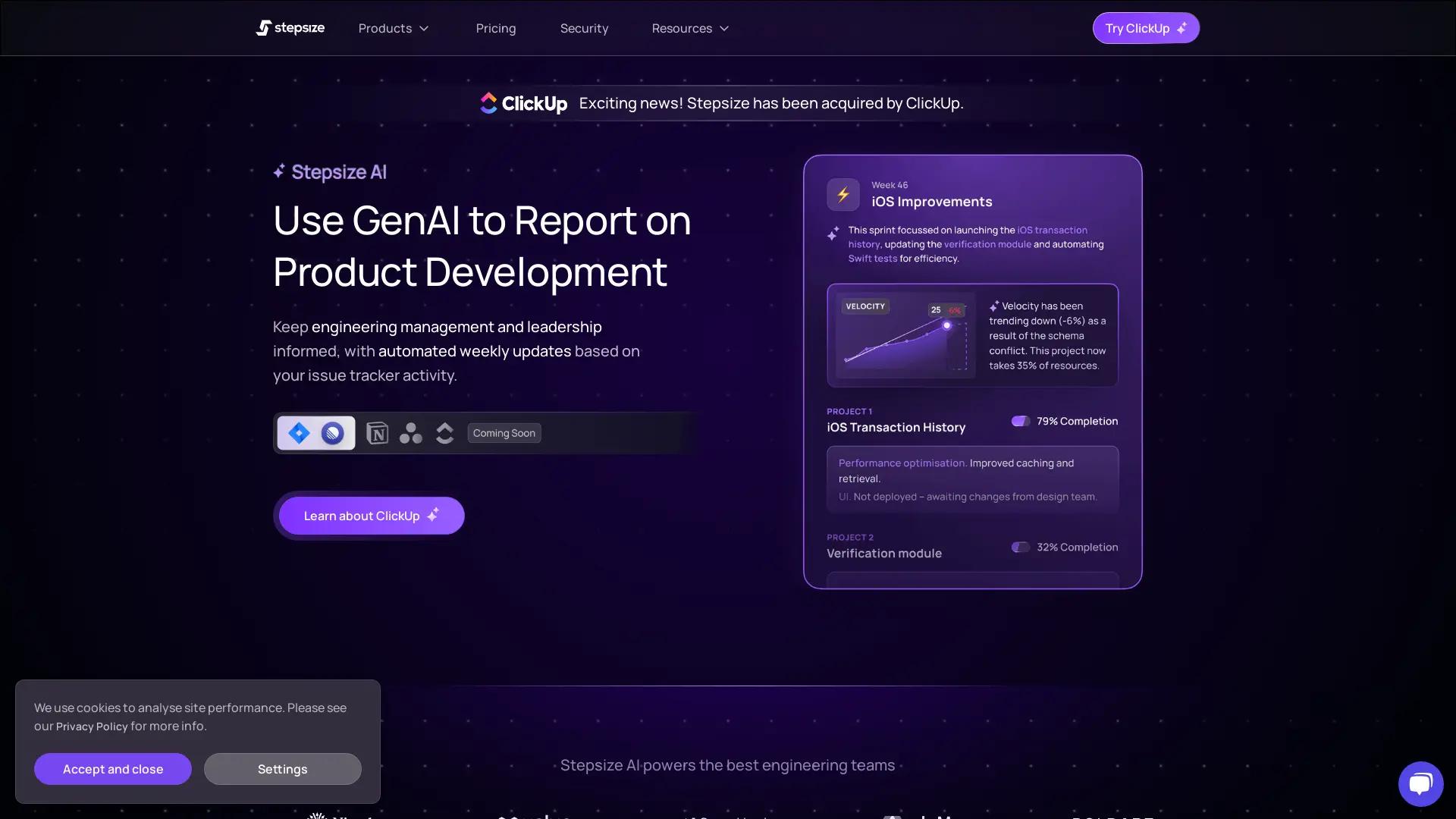
Task: Open the chat widget bubble
Action: (1420, 783)
